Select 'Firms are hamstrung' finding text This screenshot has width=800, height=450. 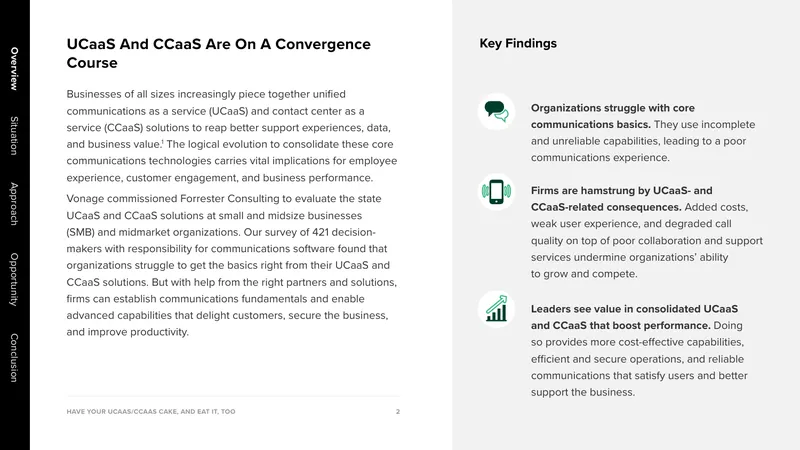click(646, 232)
